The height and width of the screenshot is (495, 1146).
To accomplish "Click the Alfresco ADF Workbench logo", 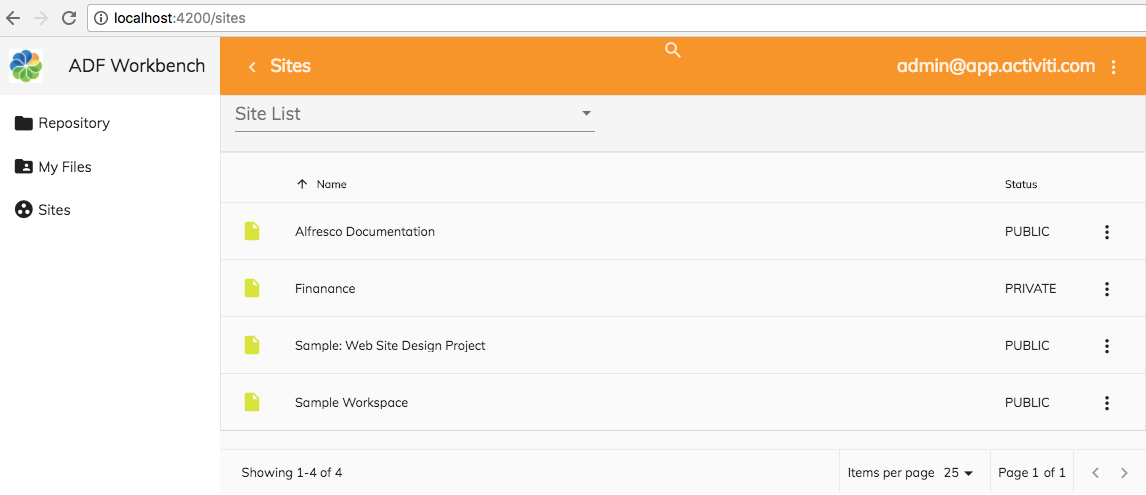I will (x=26, y=66).
